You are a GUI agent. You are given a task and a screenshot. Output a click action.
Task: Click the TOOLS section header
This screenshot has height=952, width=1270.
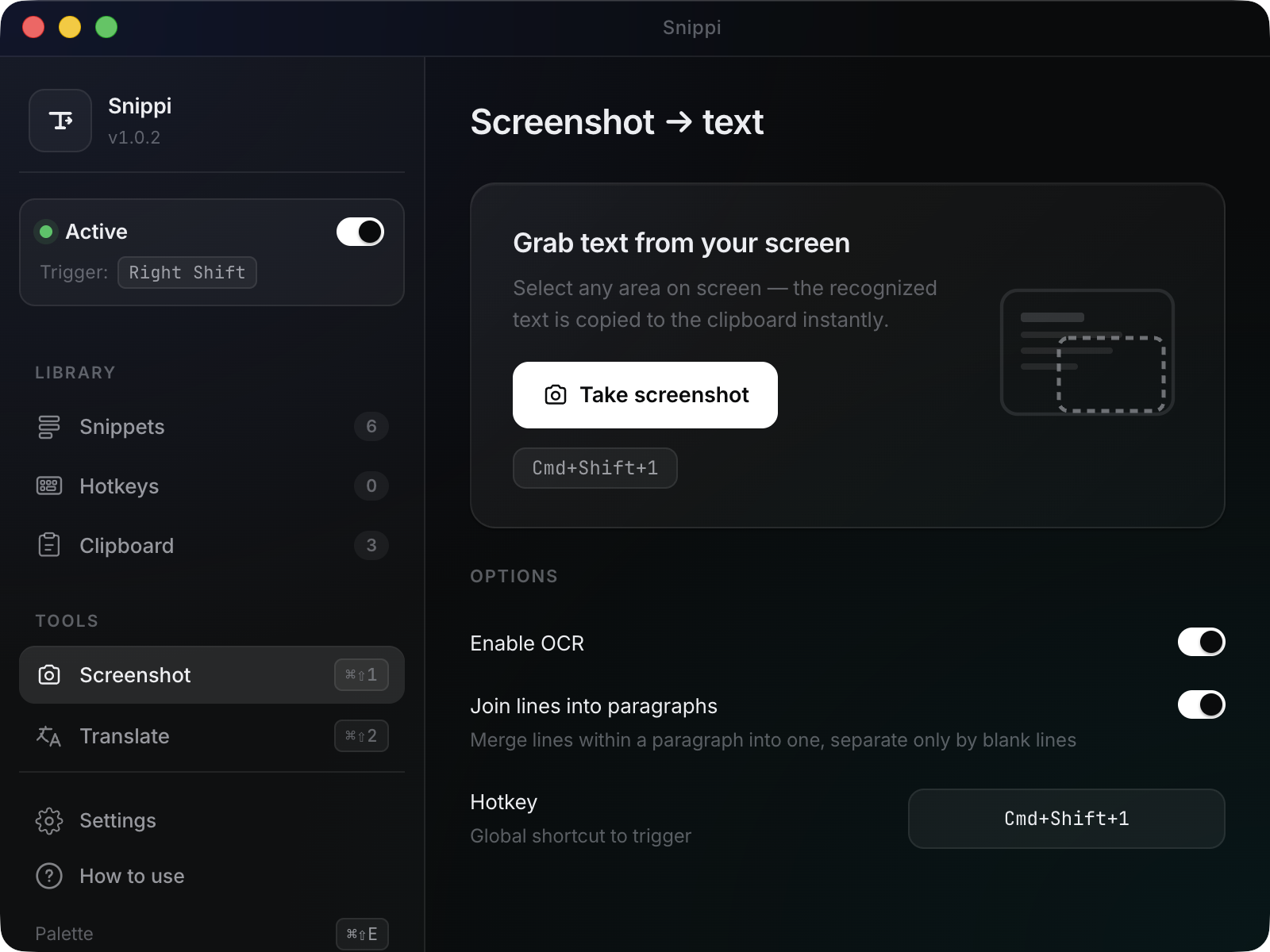67,621
